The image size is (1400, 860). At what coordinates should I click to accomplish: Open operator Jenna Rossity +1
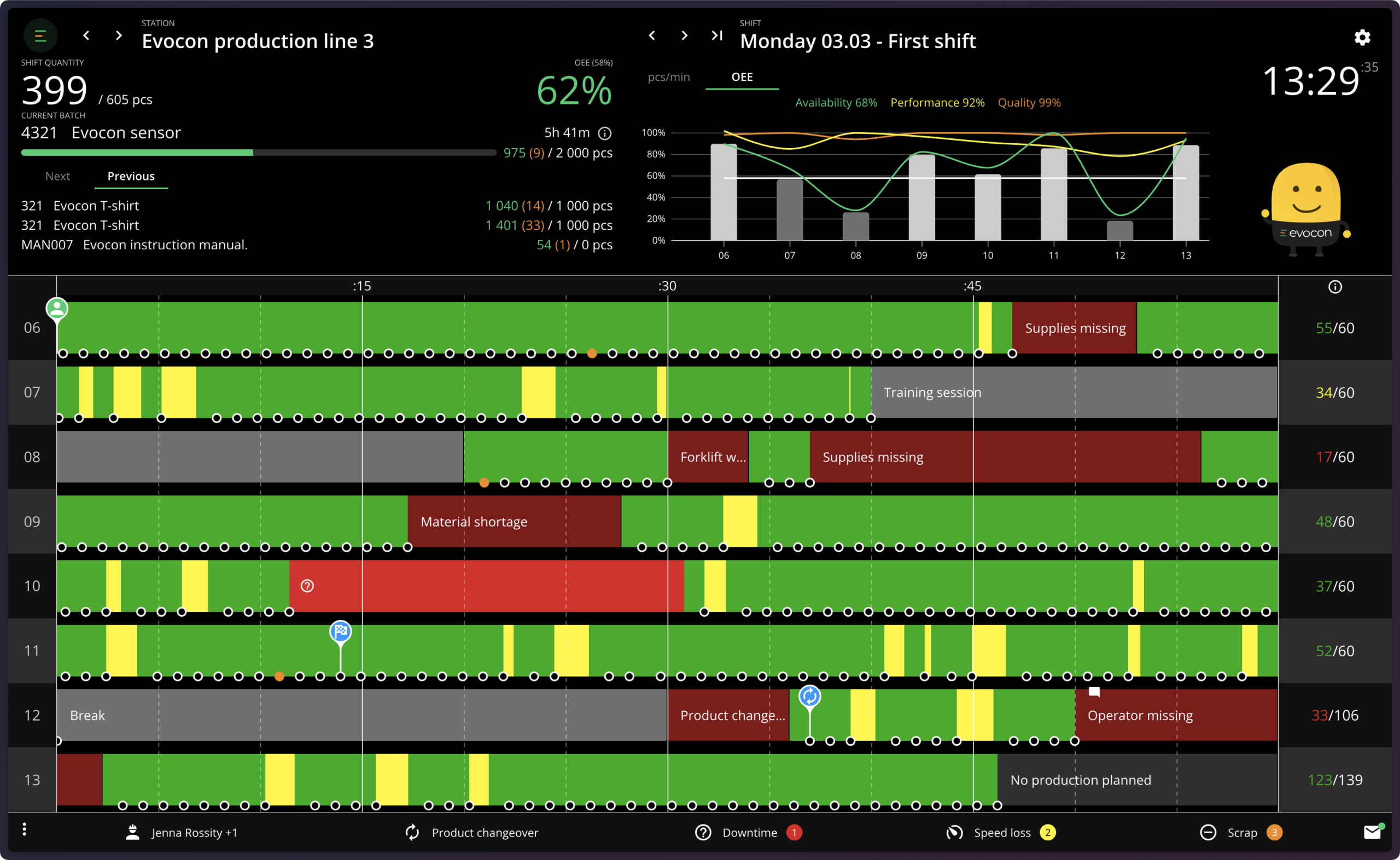(181, 833)
